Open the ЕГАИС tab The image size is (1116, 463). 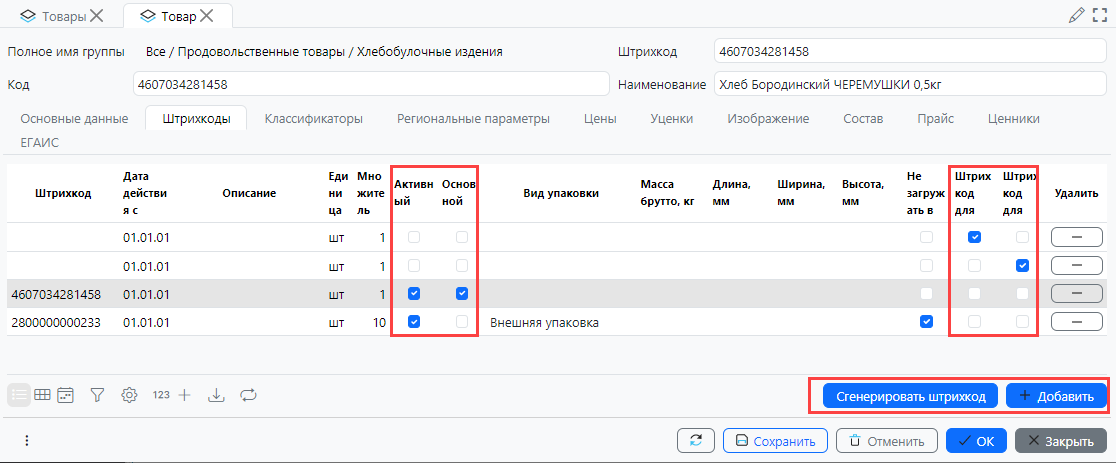coord(40,143)
